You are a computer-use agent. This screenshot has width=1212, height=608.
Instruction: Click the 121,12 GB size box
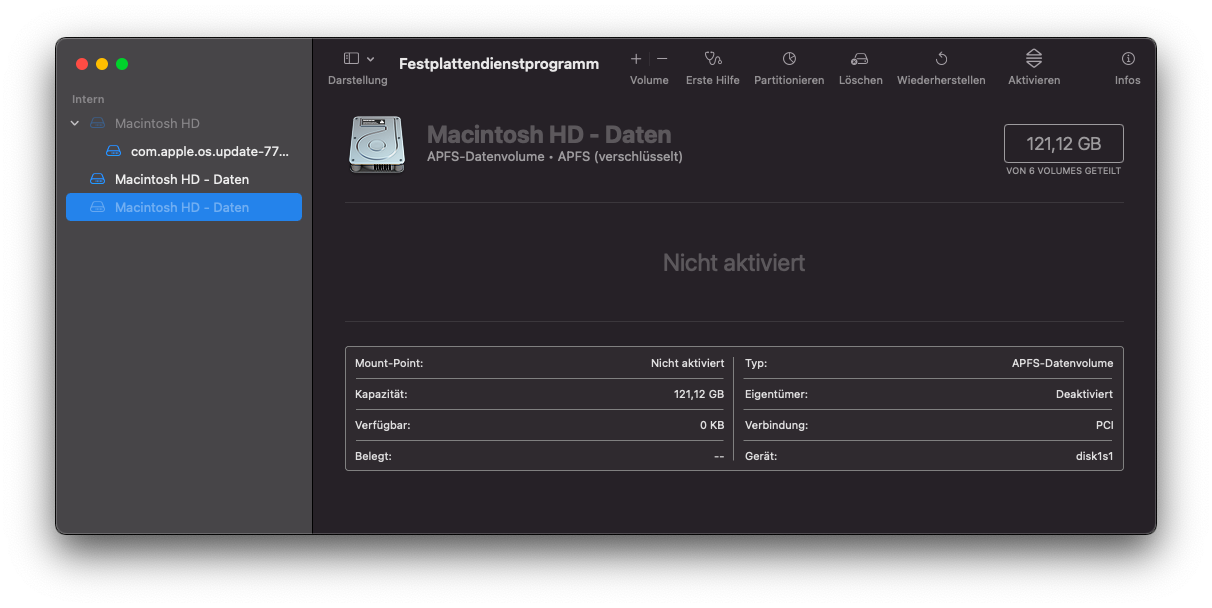[1063, 144]
